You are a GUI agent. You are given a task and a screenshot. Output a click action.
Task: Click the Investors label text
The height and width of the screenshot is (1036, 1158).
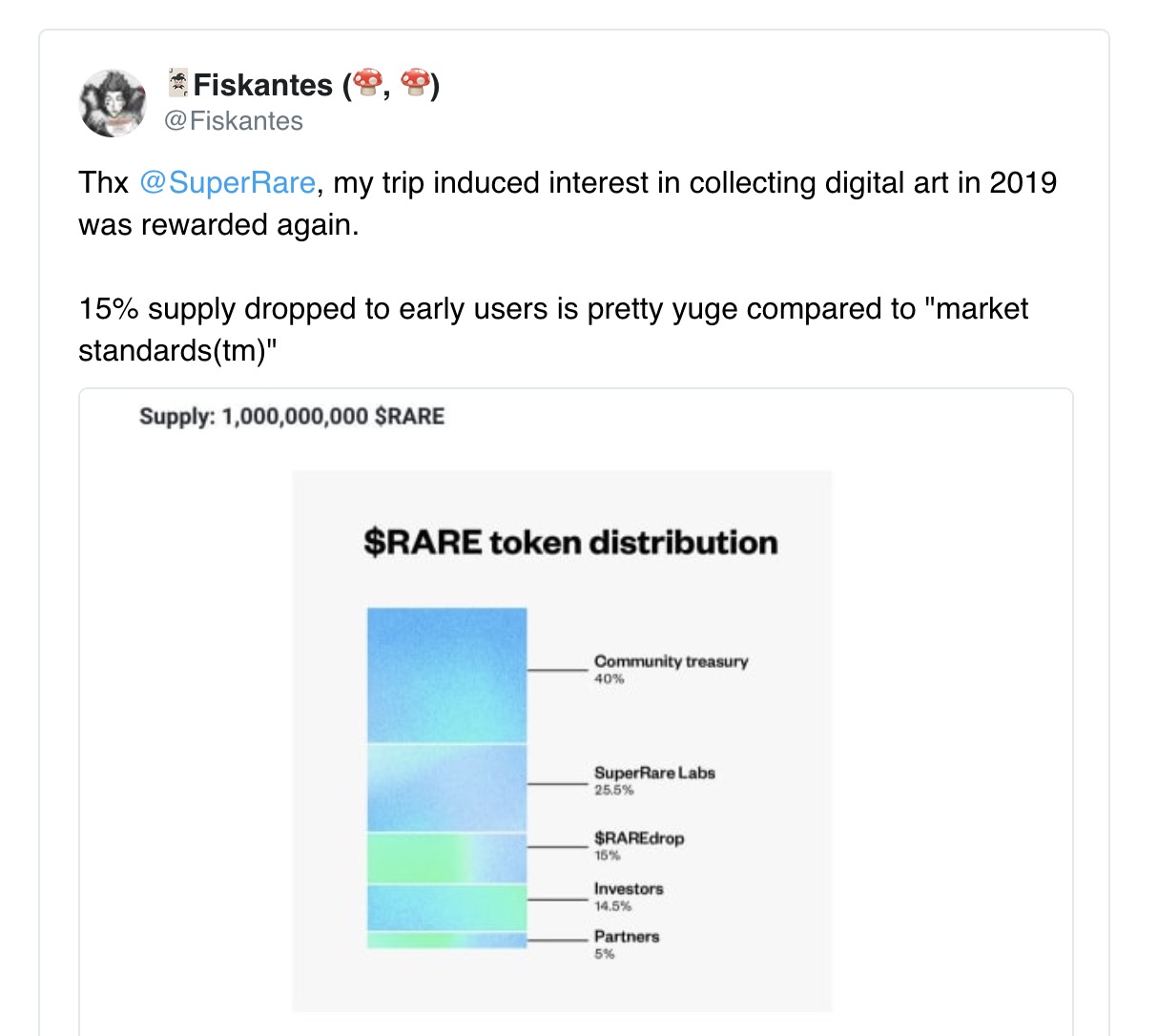[x=629, y=888]
